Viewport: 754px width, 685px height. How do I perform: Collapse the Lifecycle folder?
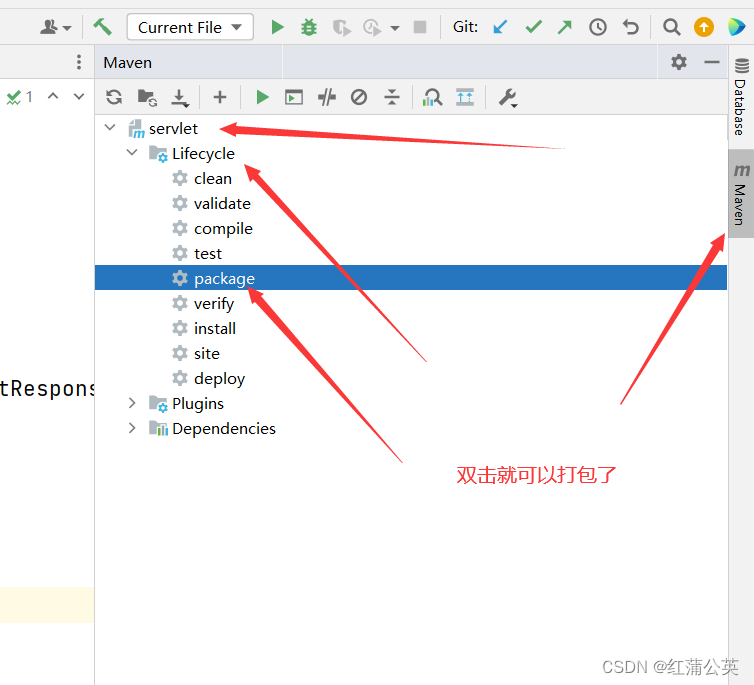pos(132,152)
